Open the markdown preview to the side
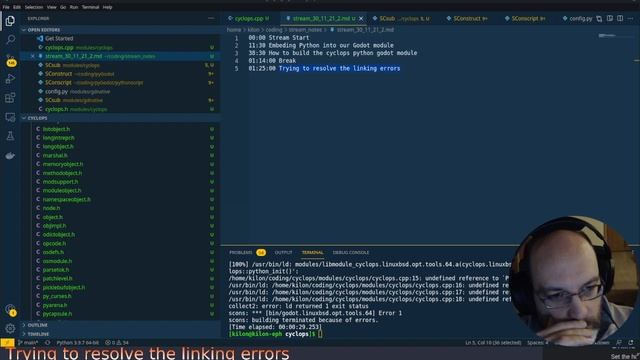The width and height of the screenshot is (640, 360). click(x=609, y=18)
